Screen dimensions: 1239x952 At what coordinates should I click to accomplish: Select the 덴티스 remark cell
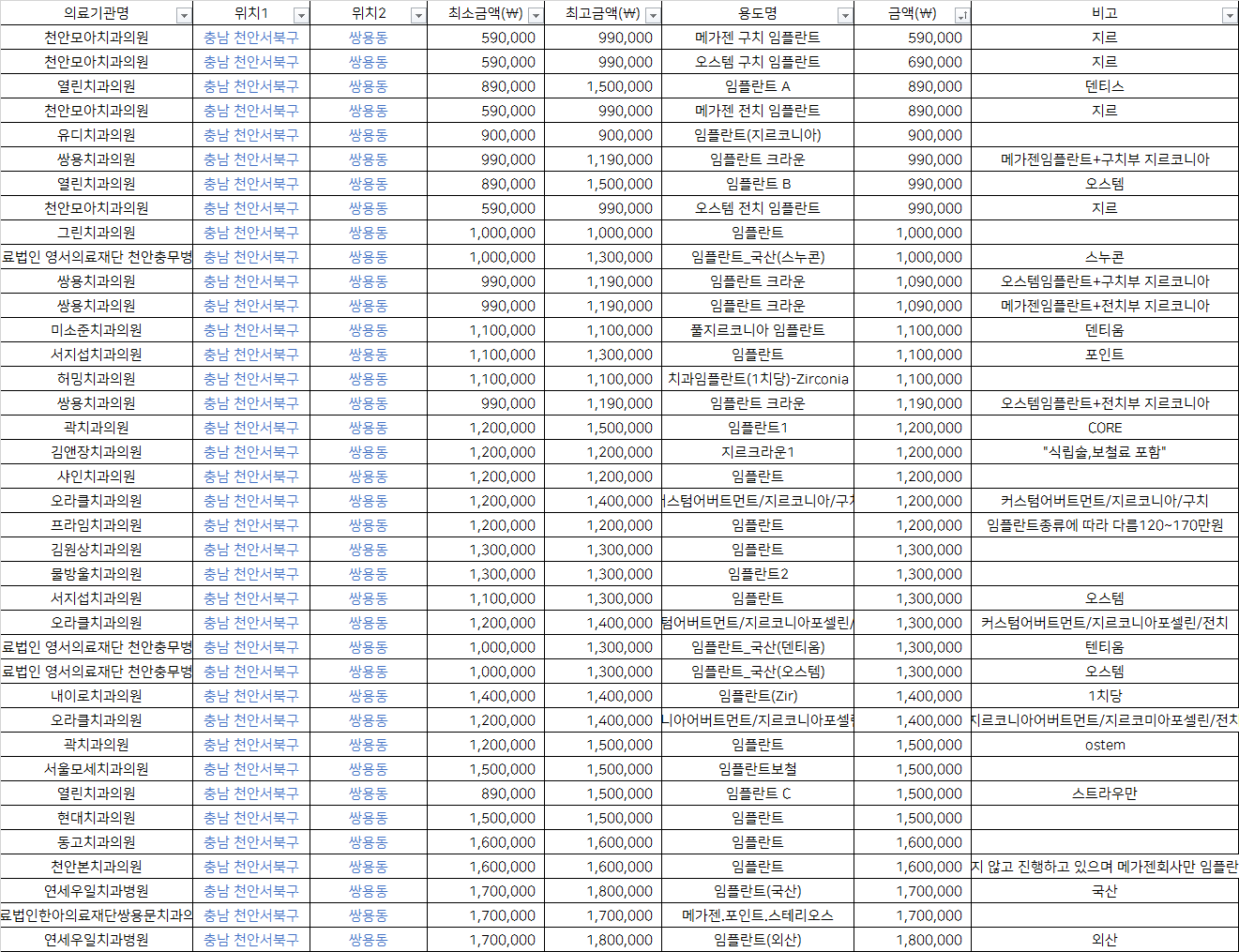point(1105,86)
